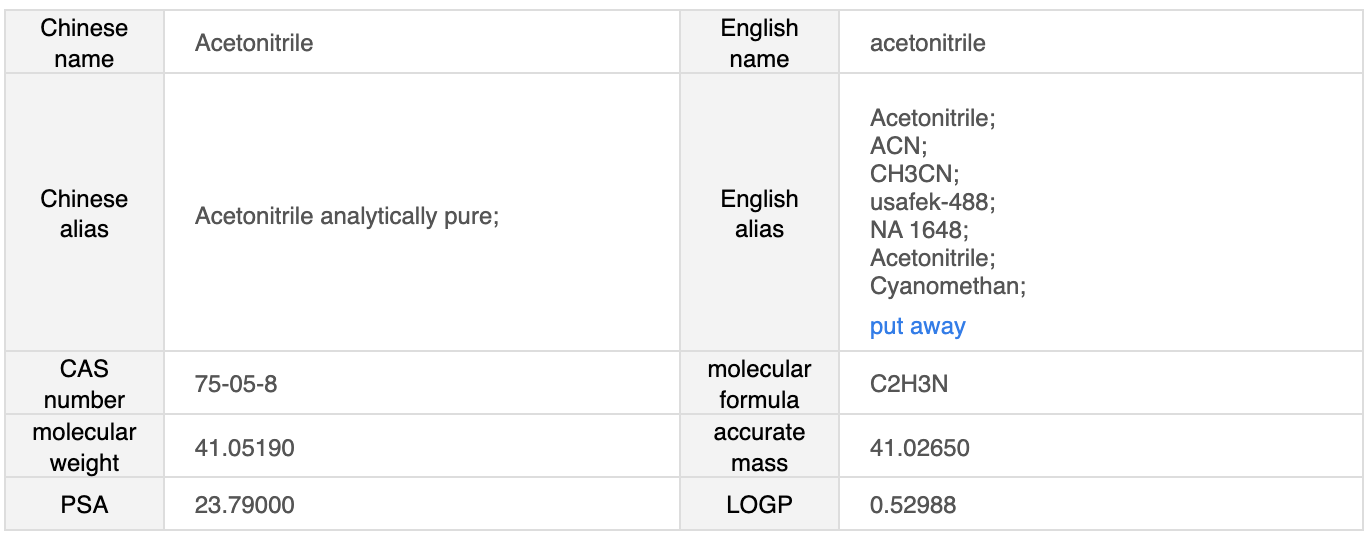Click the 'put away' link
This screenshot has height=540, width=1370.
click(x=917, y=327)
